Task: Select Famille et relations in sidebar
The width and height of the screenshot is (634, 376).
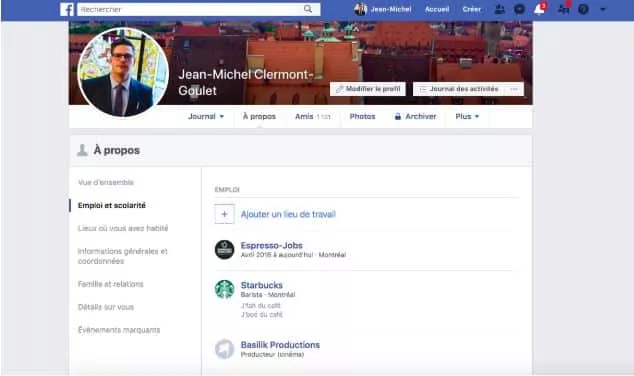Action: [110, 284]
